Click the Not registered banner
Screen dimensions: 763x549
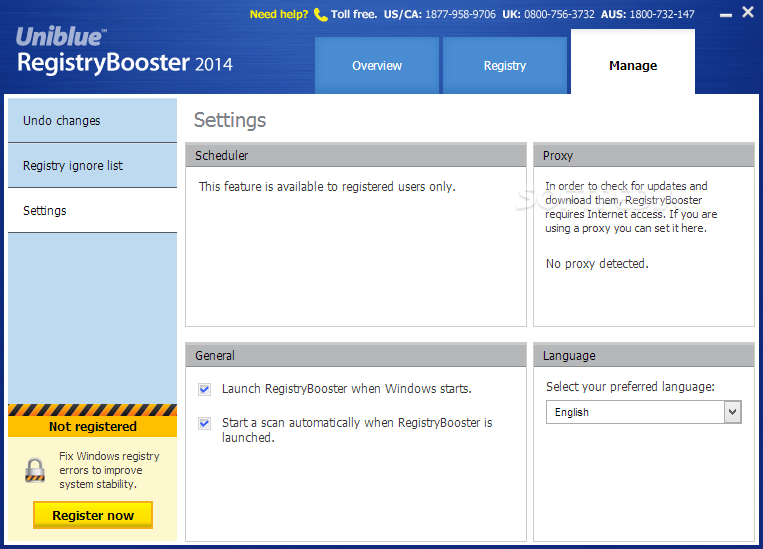92,426
